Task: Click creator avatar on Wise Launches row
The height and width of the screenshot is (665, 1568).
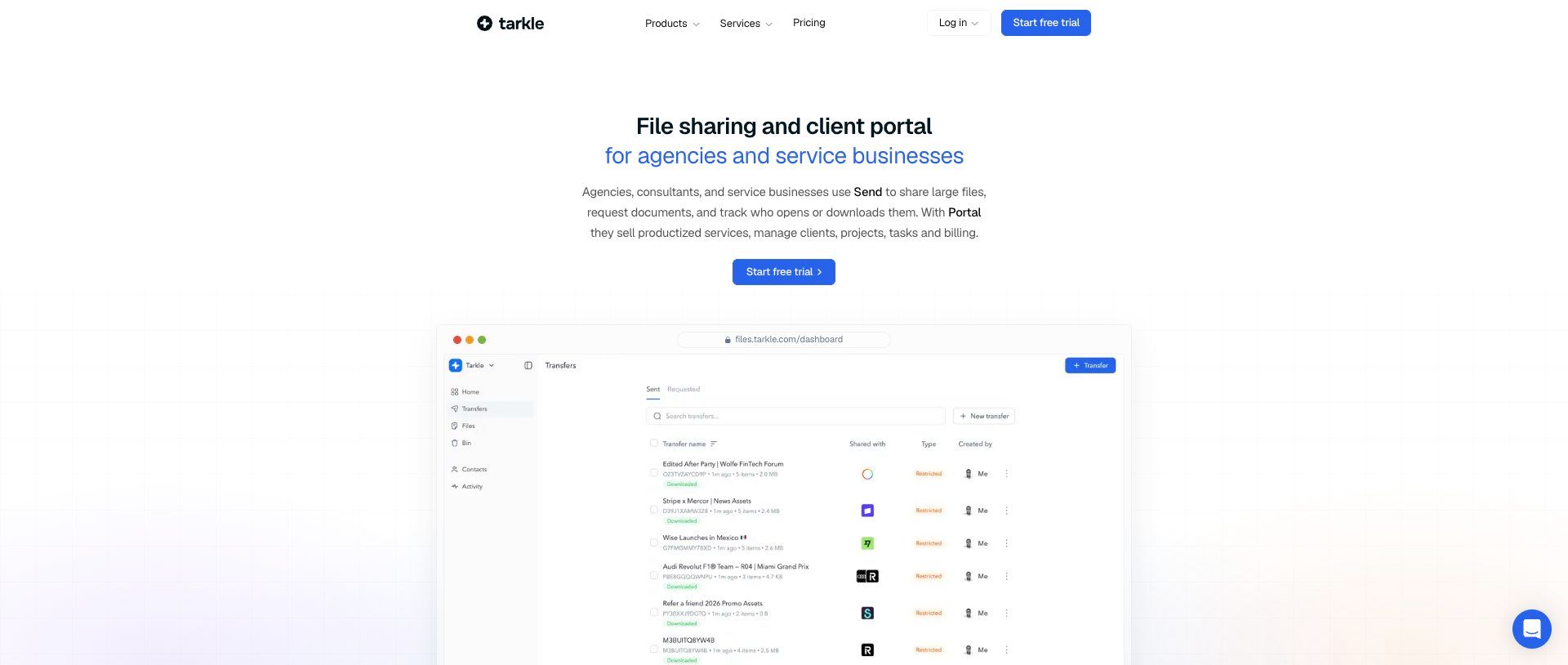Action: click(x=969, y=543)
